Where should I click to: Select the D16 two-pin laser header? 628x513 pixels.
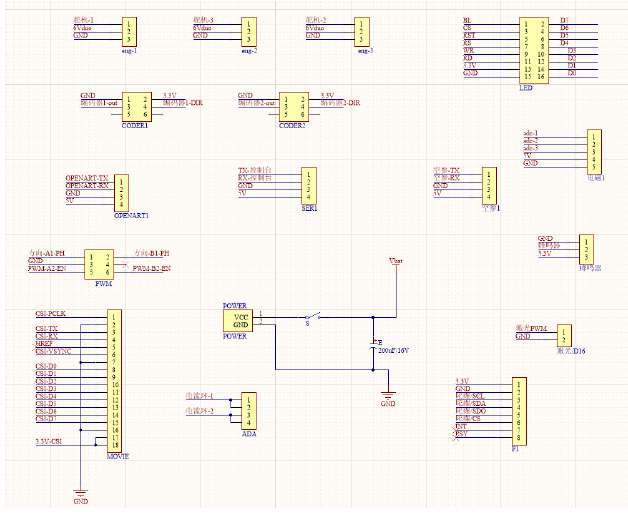pyautogui.click(x=564, y=335)
